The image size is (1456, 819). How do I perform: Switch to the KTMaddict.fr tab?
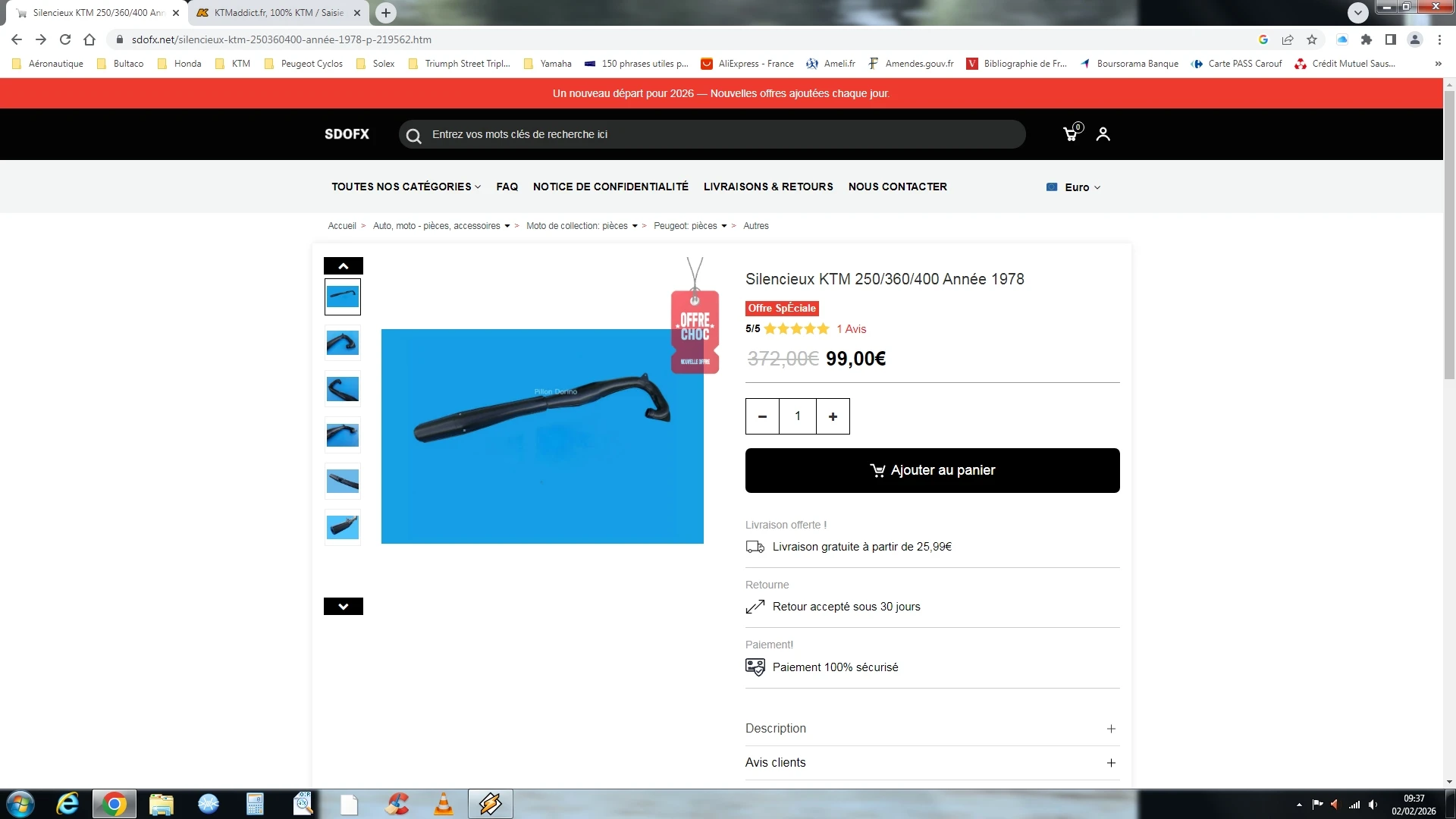(x=278, y=13)
